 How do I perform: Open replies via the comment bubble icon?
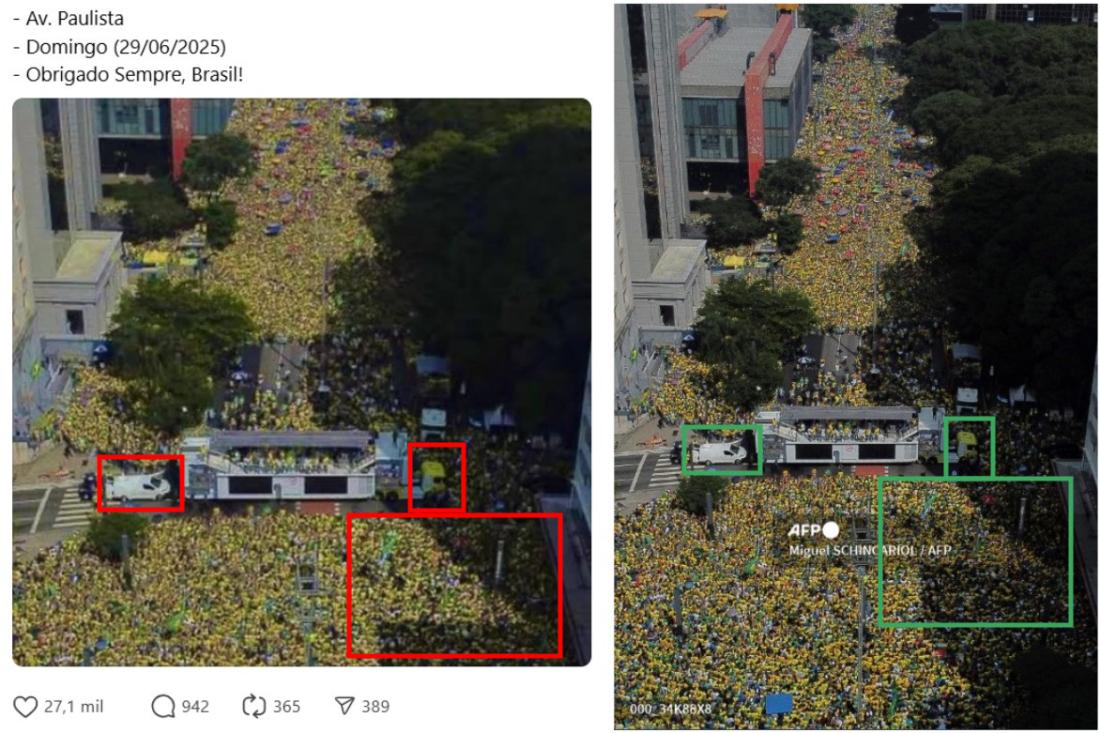[163, 706]
